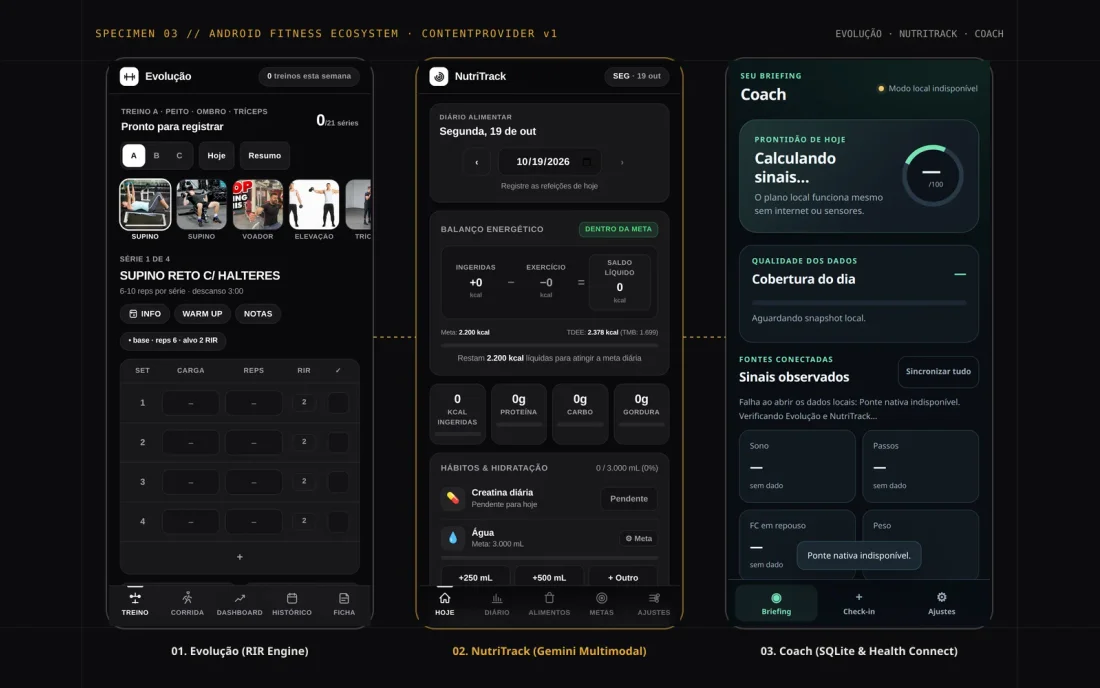Select first Supino exercise thumbnail

coord(145,205)
